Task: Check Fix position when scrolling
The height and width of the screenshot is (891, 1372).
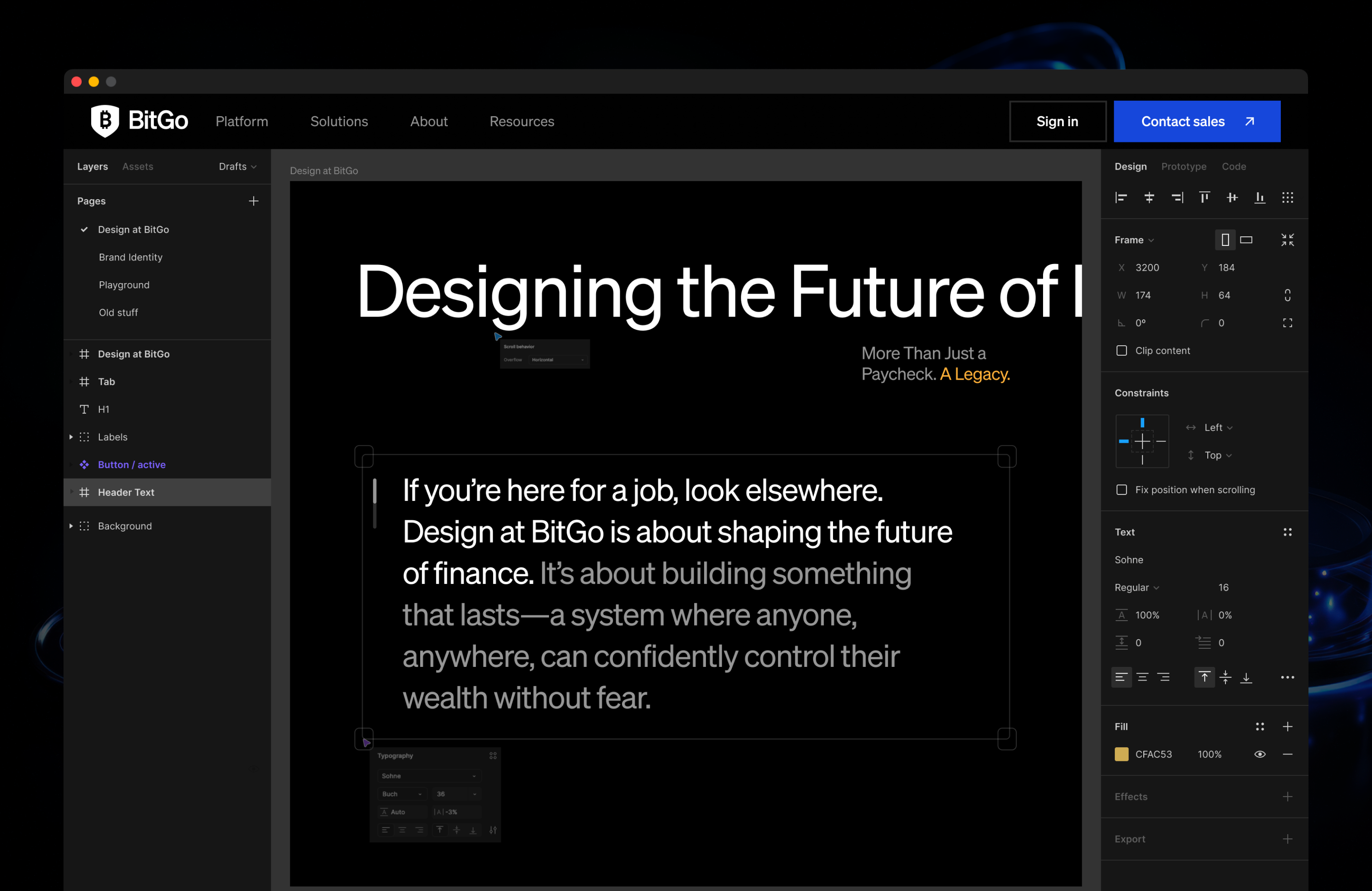Action: tap(1121, 490)
